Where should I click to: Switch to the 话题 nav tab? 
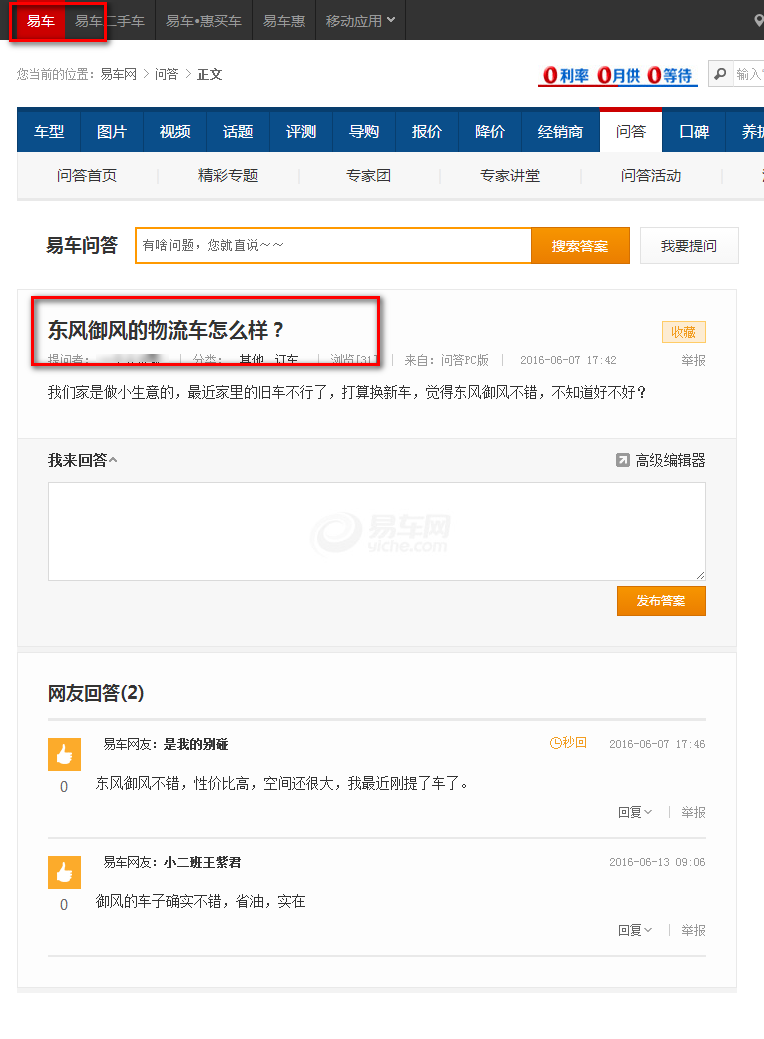[238, 131]
